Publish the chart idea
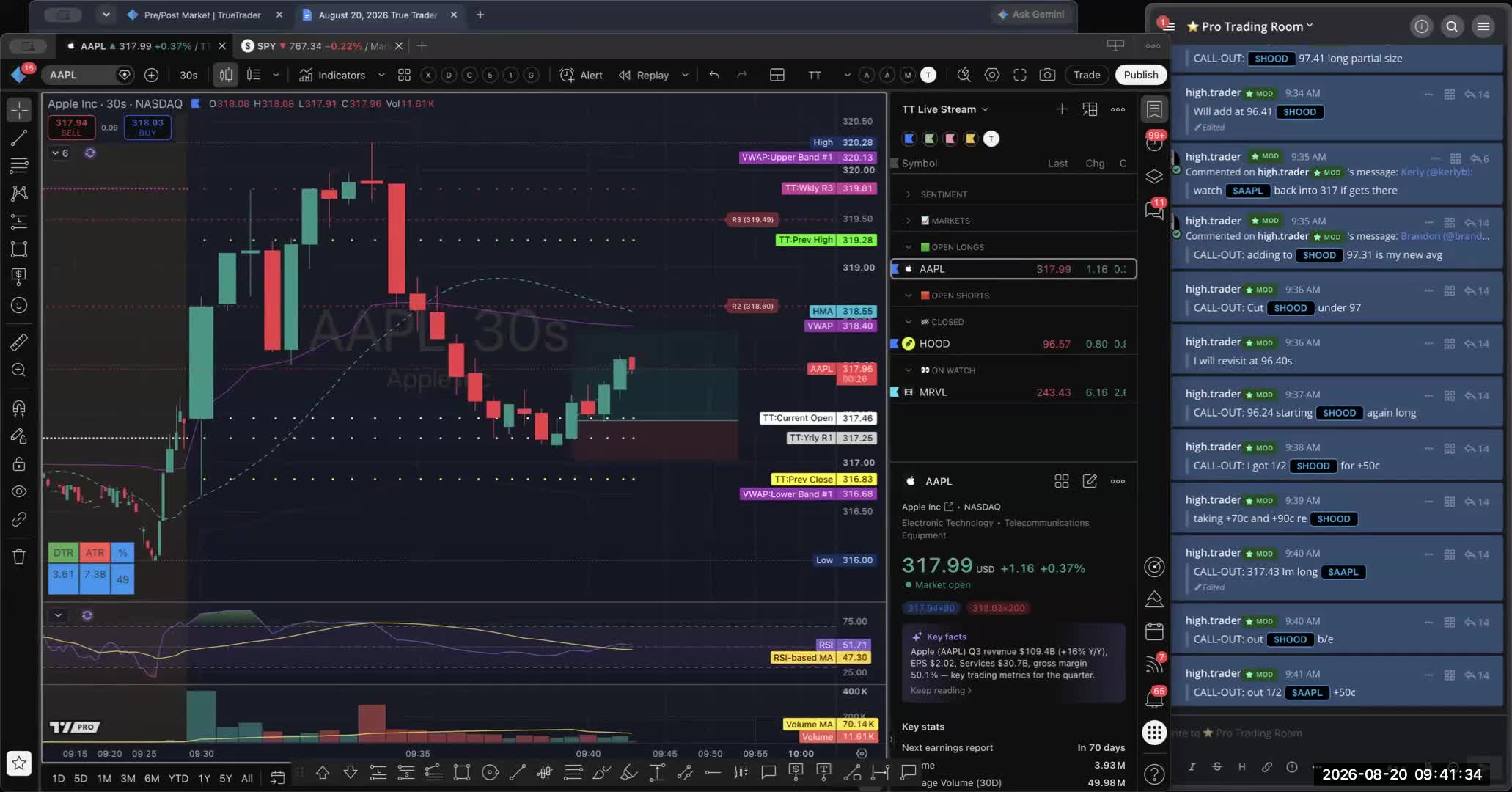The height and width of the screenshot is (792, 1512). (1141, 75)
